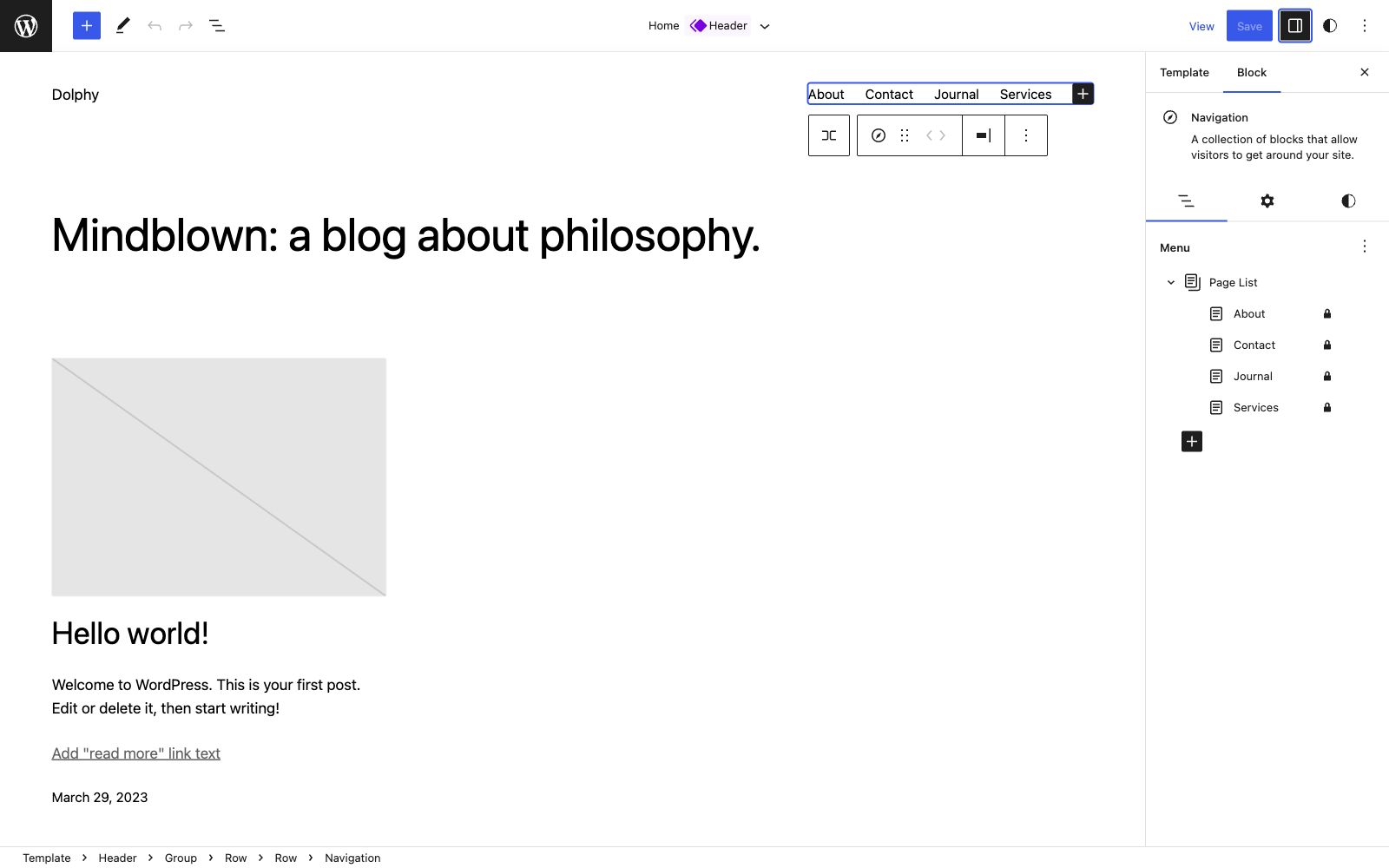Click the View link
This screenshot has height=868, width=1389.
pyautogui.click(x=1201, y=26)
